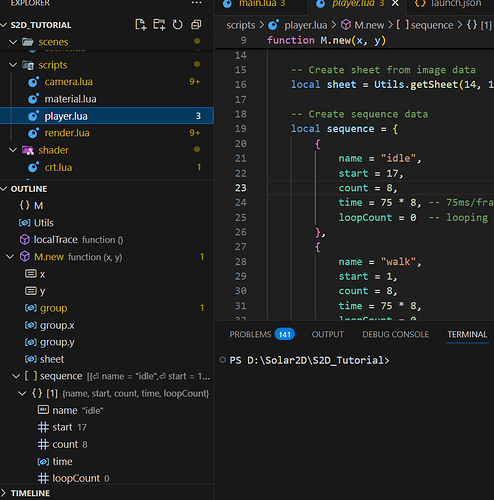Click the M.new cube icon in breadcrumbs
494x500 pixels.
coord(346,25)
